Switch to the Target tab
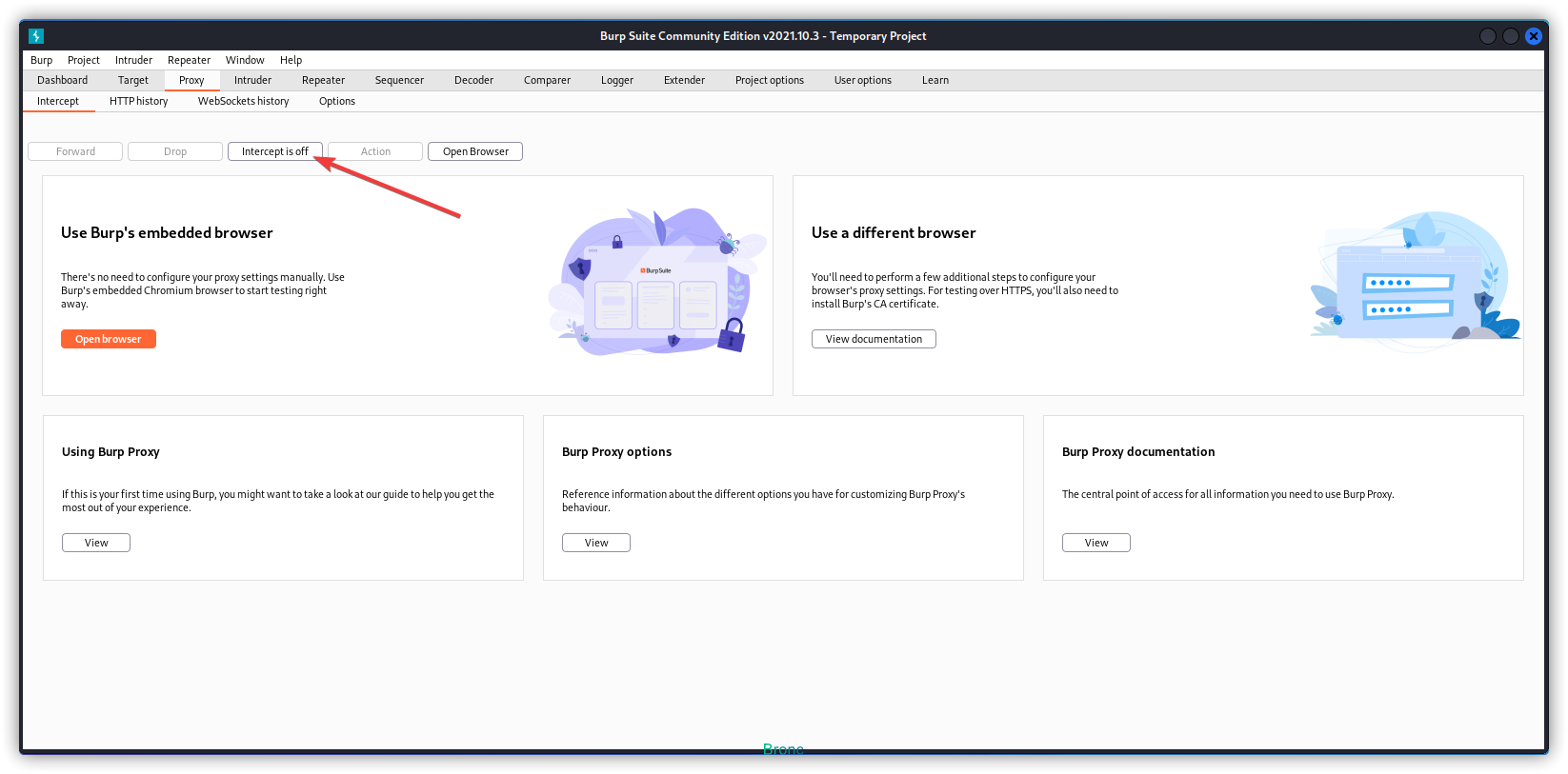Viewport: 1568px width, 774px height. coord(133,80)
